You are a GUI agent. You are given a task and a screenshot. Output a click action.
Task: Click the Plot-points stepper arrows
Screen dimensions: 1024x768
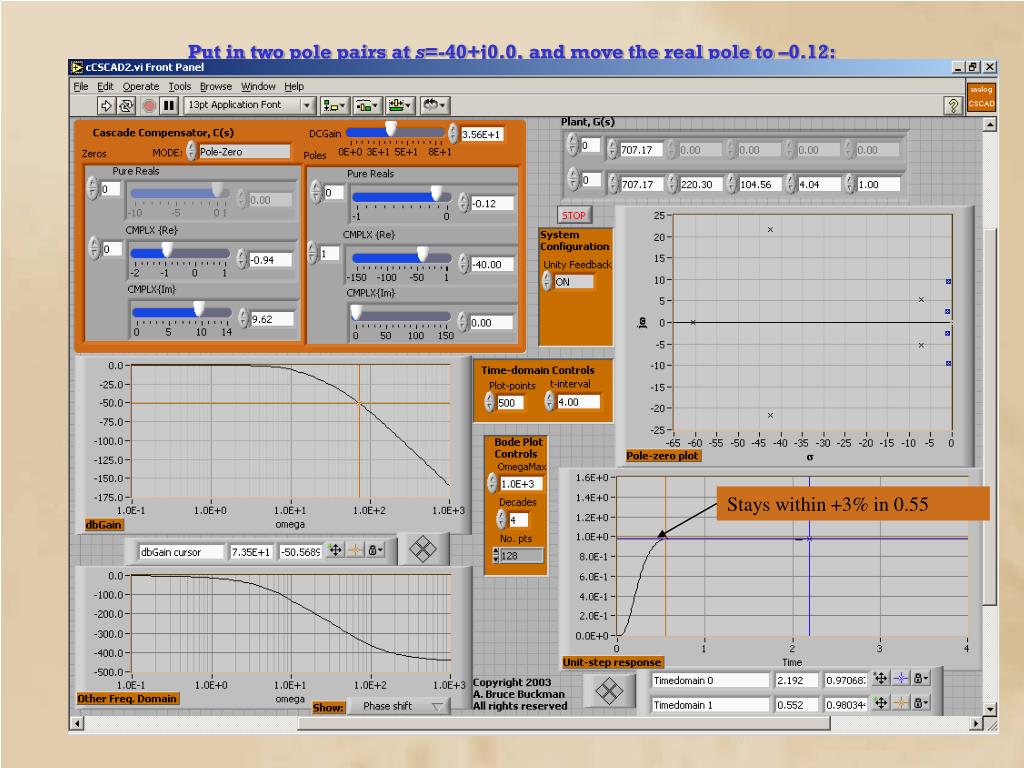click(x=490, y=402)
